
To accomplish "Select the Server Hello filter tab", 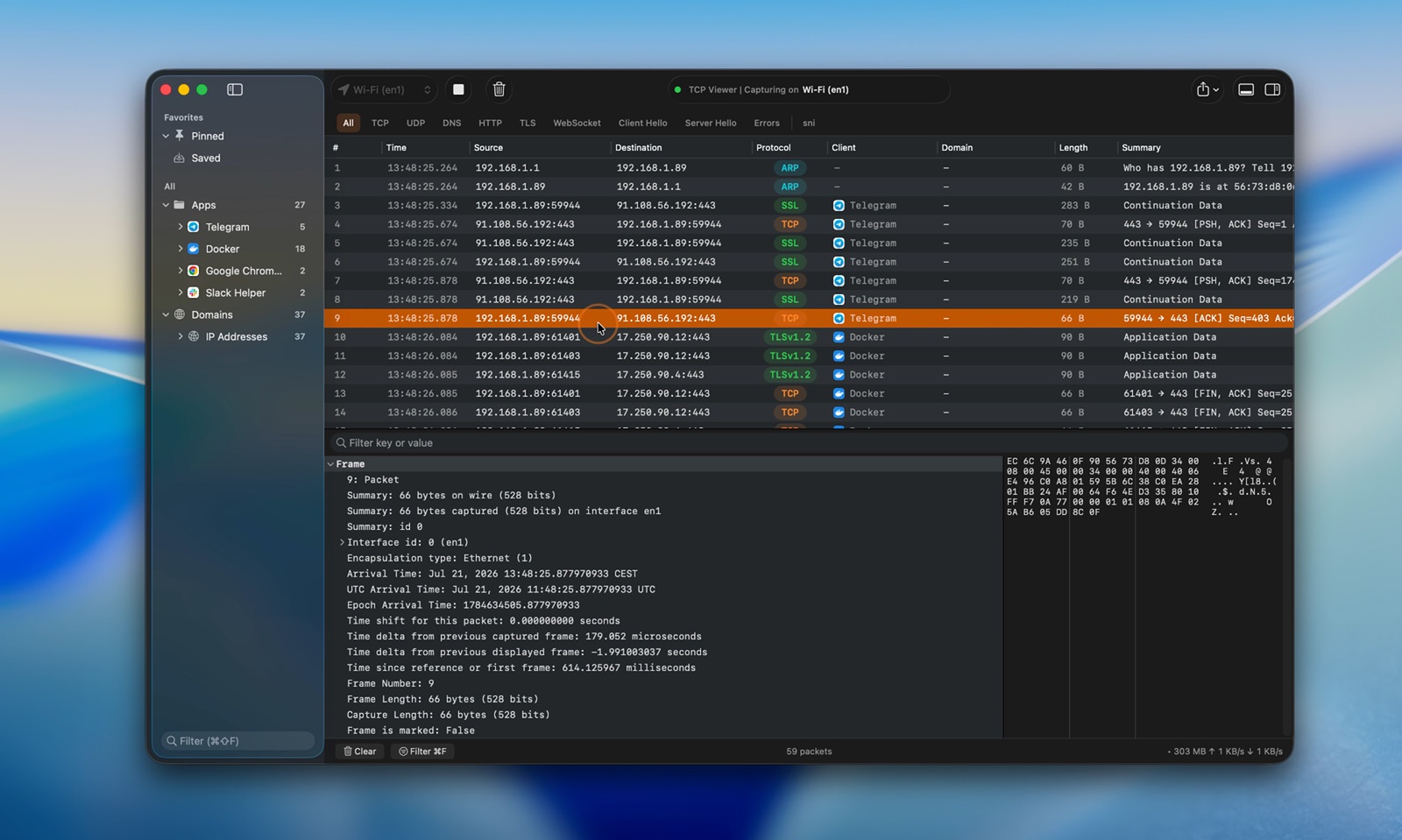I will coord(710,123).
